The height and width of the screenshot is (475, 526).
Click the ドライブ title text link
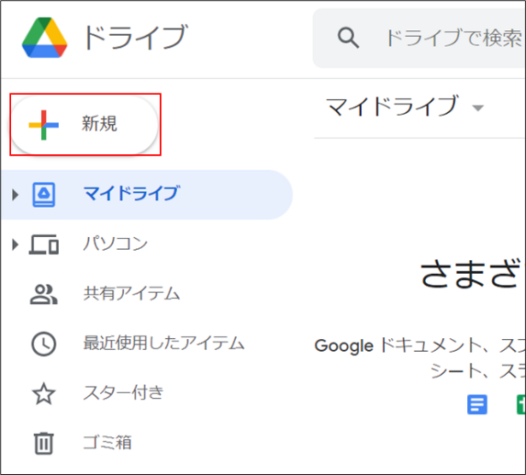[x=135, y=37]
